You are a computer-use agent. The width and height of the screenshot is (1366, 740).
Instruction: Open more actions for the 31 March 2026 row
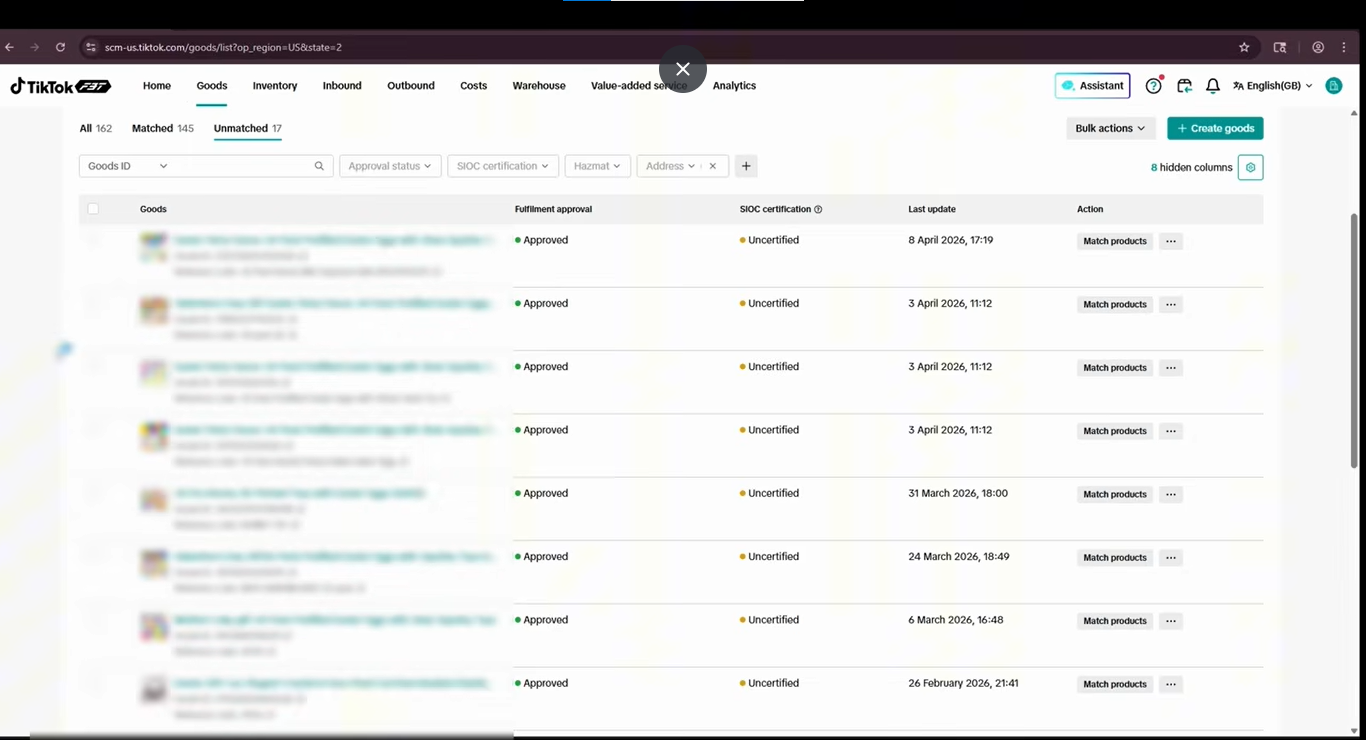coord(1171,494)
